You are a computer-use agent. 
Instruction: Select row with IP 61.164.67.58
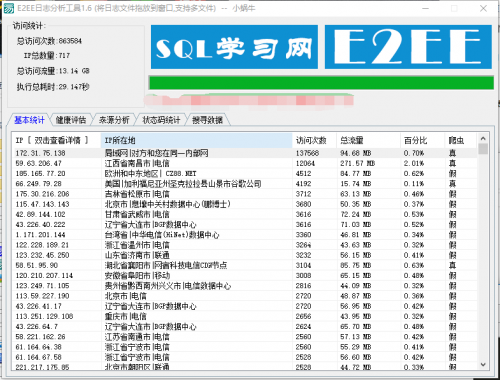tap(245, 357)
